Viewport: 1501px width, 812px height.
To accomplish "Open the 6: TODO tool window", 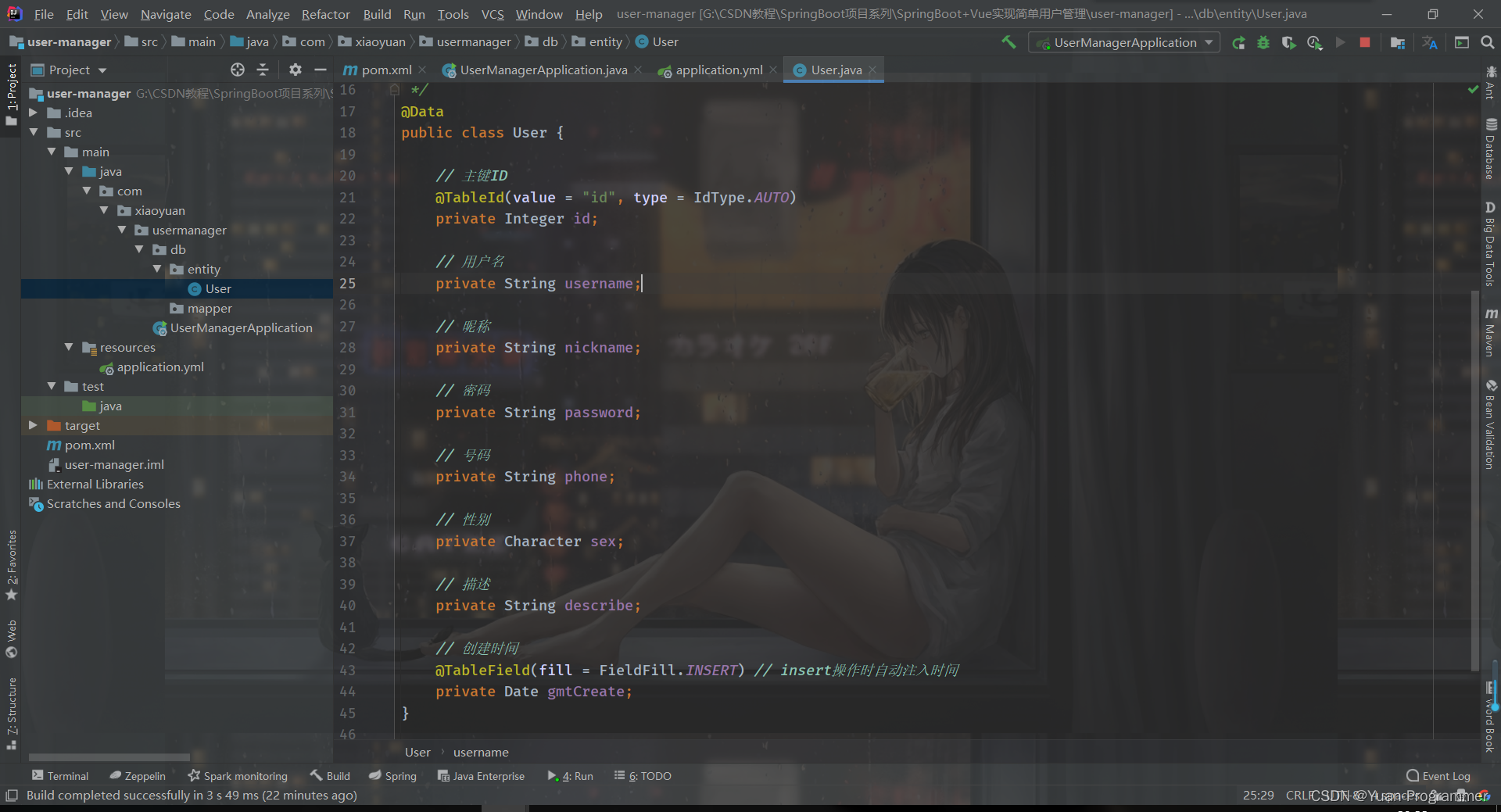I will pyautogui.click(x=643, y=775).
